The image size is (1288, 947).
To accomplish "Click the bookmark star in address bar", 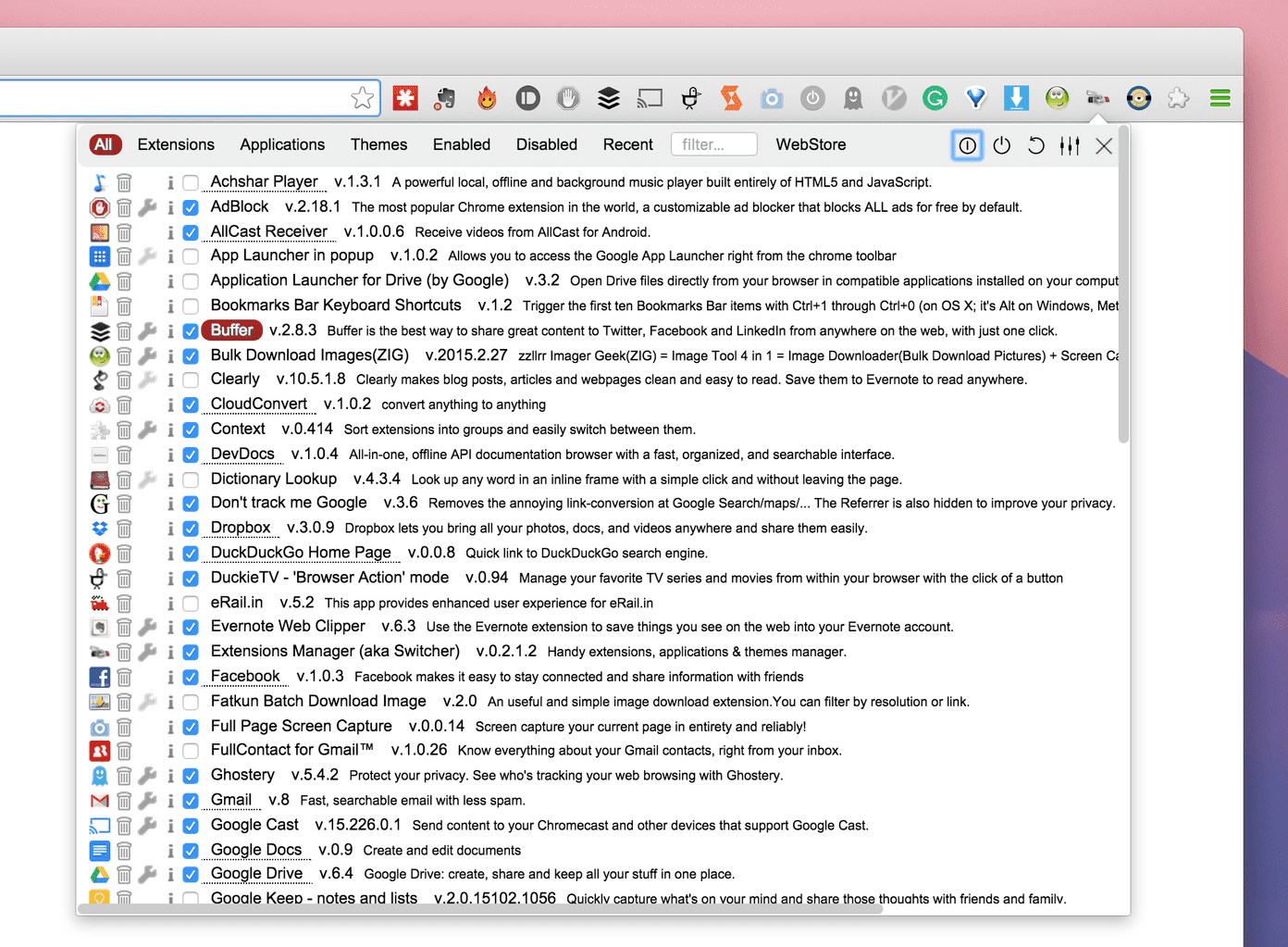I will pyautogui.click(x=363, y=98).
